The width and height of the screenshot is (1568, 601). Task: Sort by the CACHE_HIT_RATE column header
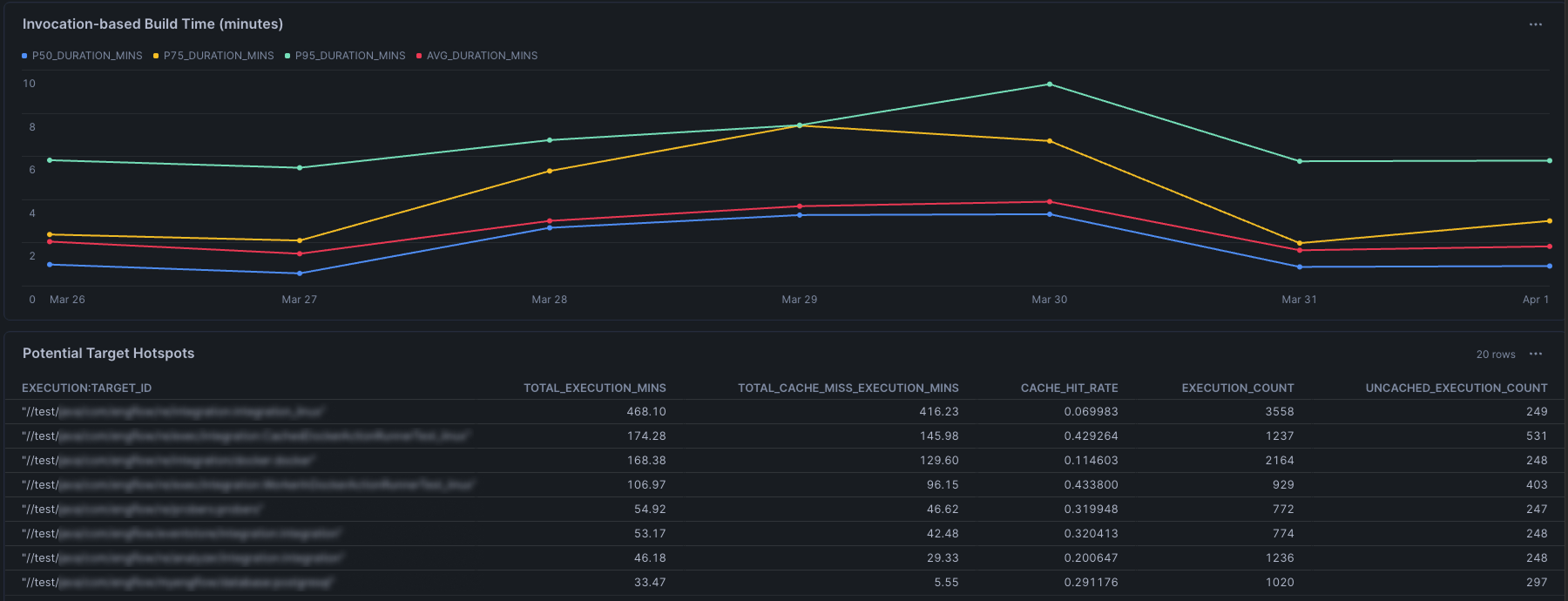pos(1069,388)
